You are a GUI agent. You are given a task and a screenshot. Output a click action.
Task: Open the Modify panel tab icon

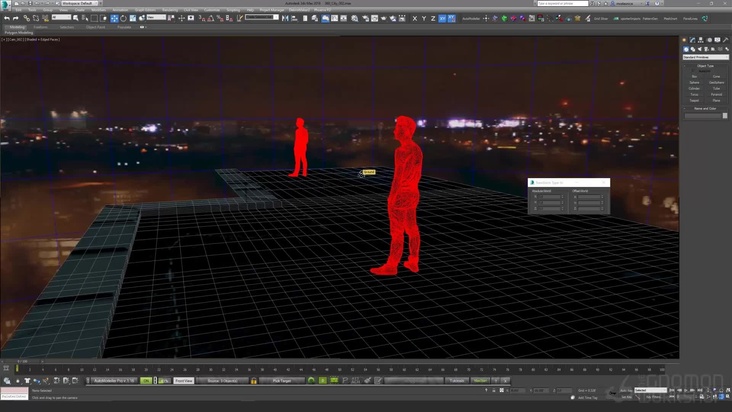(x=693, y=40)
